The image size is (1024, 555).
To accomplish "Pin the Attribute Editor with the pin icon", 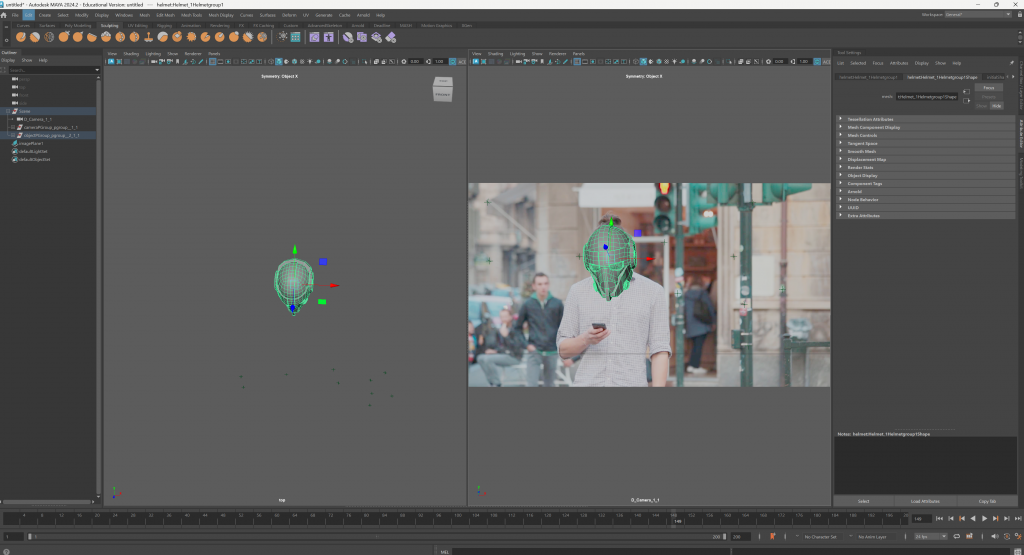I will [1012, 62].
